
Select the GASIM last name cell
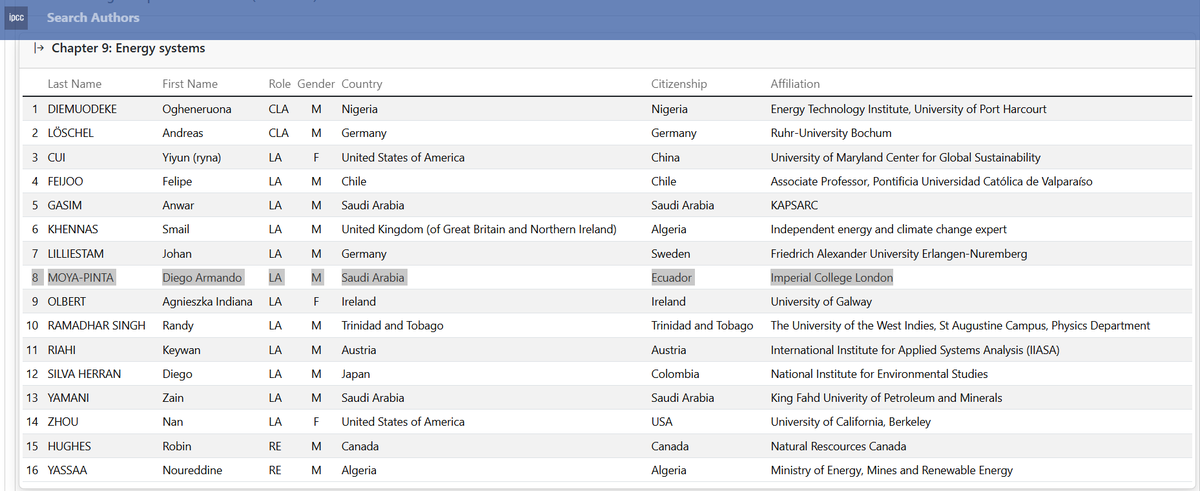coord(64,205)
